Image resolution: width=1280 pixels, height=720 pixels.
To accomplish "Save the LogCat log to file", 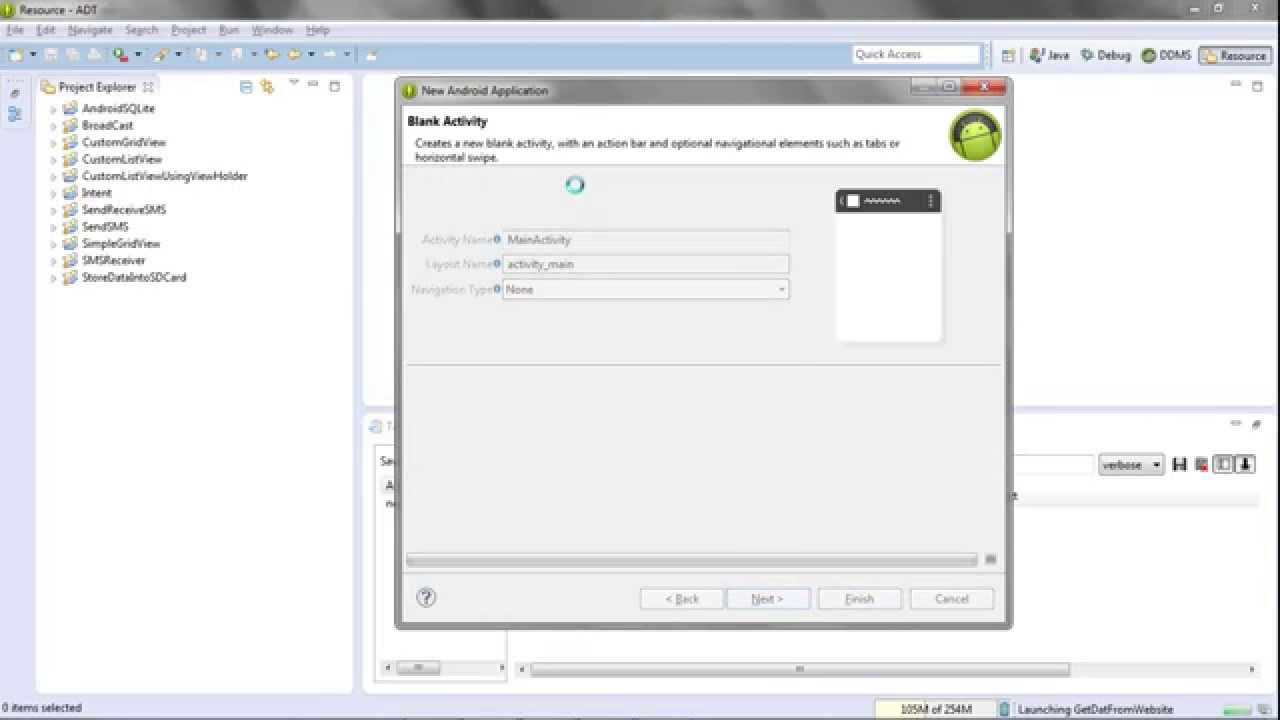I will [x=1180, y=464].
